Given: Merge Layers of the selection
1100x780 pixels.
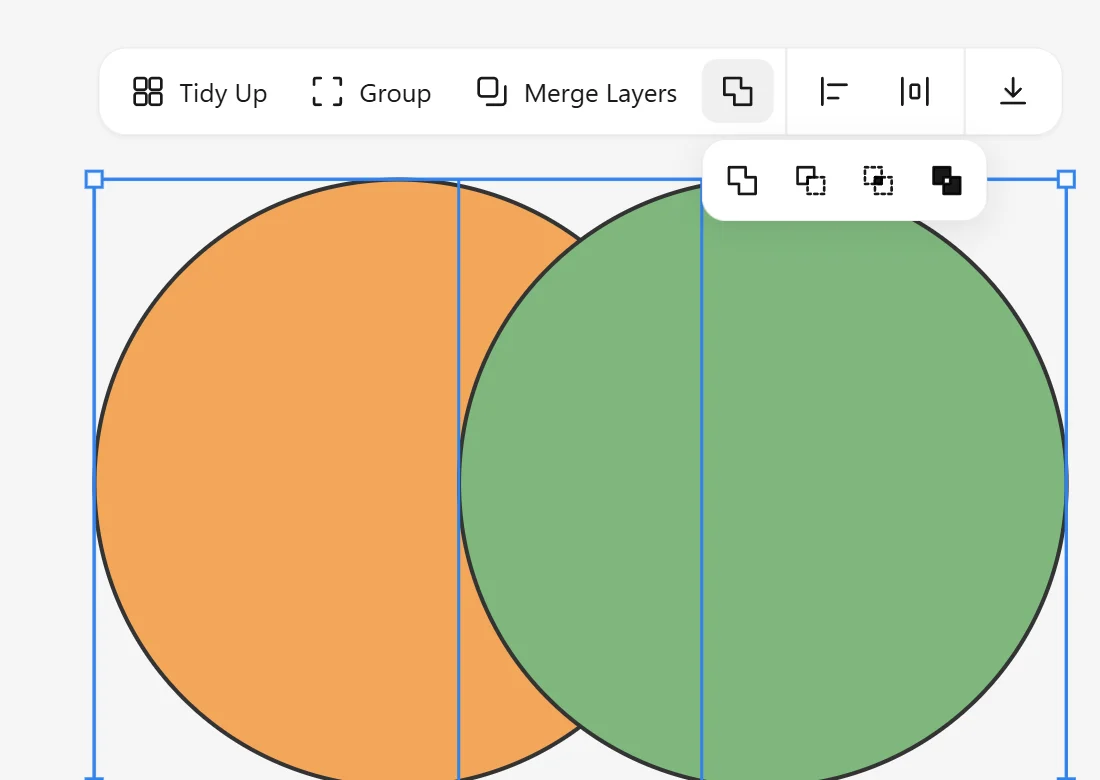Looking at the screenshot, I should [x=576, y=92].
